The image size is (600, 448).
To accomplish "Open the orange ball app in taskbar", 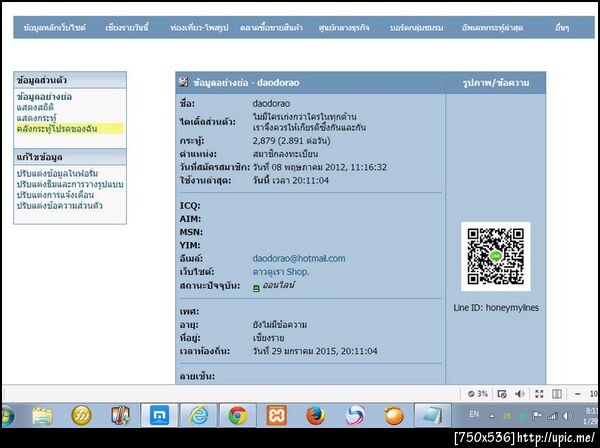I will click(394, 415).
